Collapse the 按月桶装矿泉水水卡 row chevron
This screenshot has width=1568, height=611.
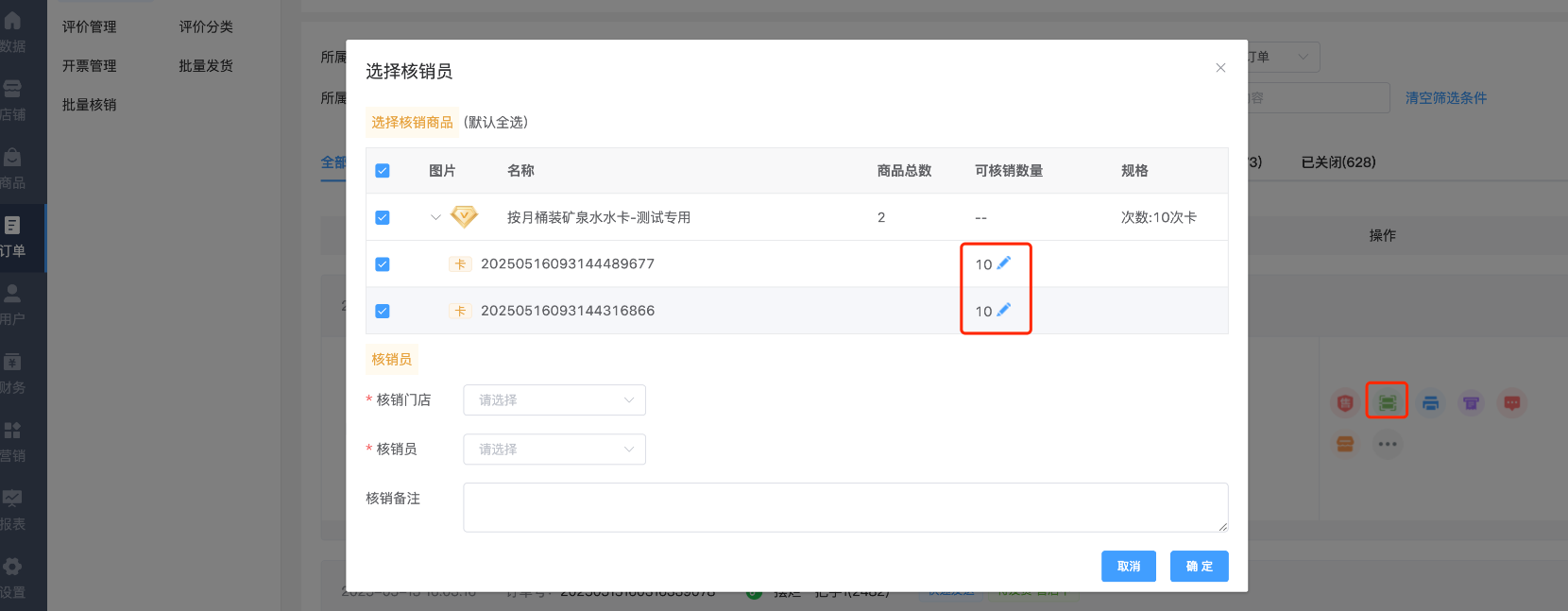point(435,217)
